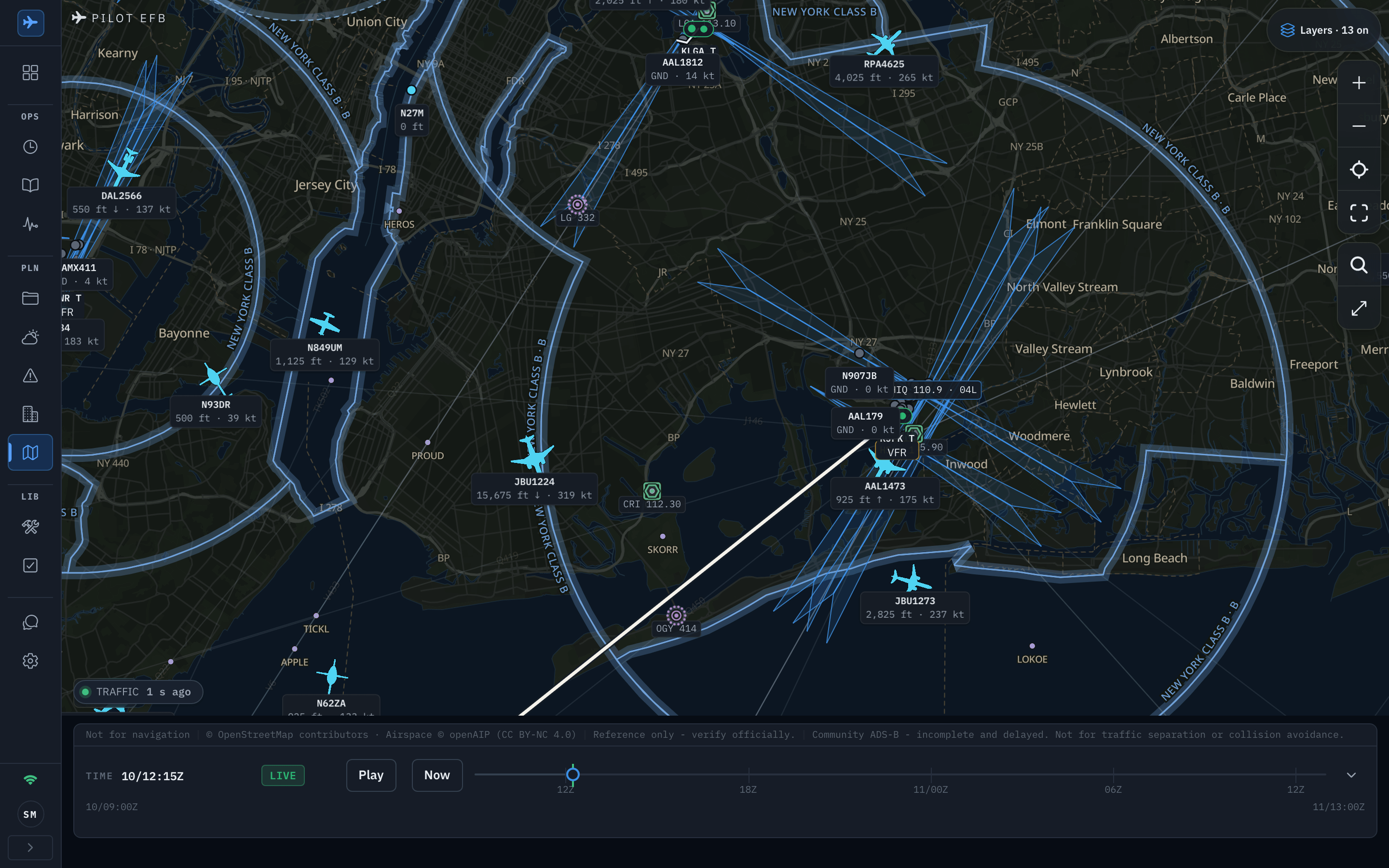Click the AAL1473 traffic label
Viewport: 1389px width, 868px height.
tap(885, 493)
